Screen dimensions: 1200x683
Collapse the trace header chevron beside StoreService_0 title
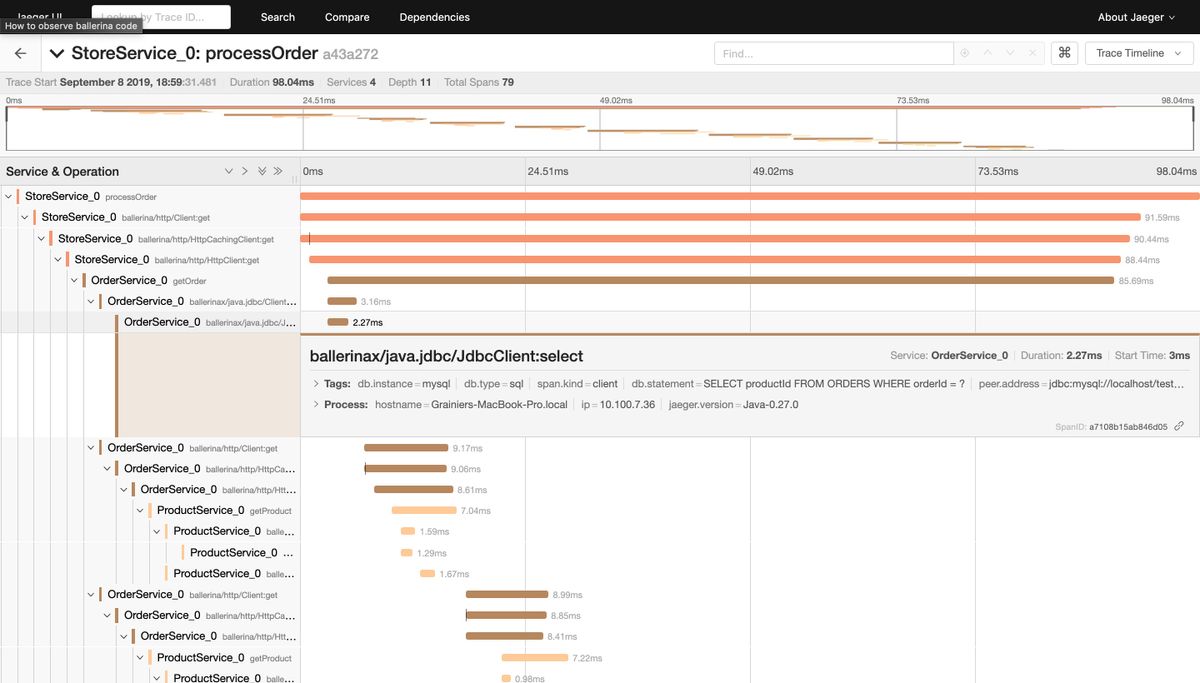click(x=57, y=53)
